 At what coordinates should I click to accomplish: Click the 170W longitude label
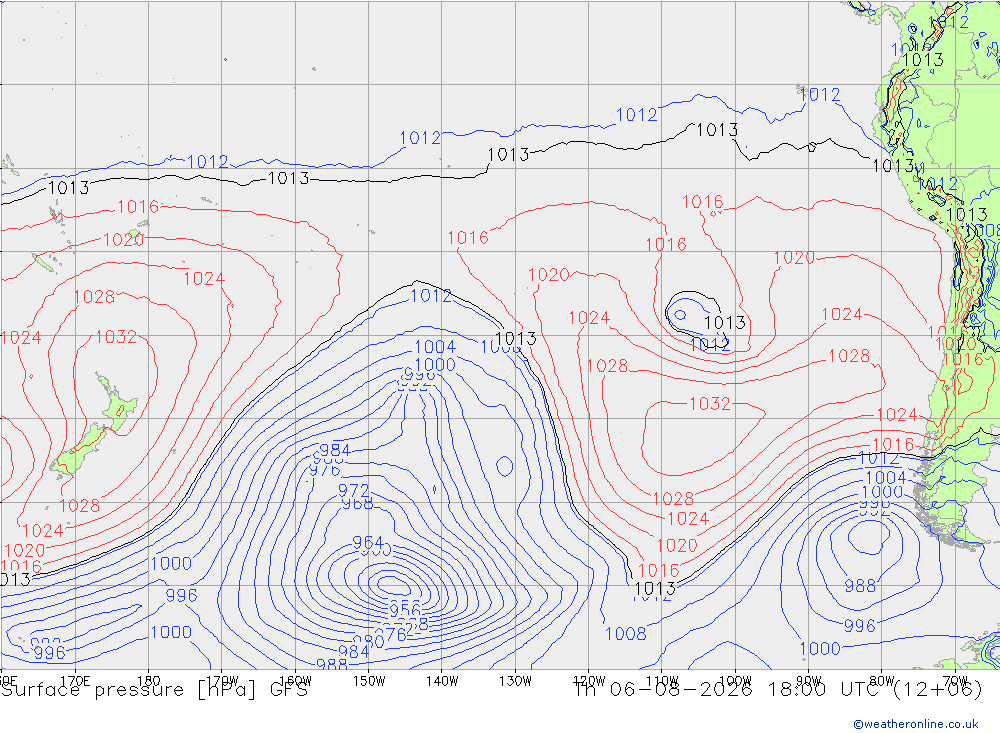pos(222,681)
